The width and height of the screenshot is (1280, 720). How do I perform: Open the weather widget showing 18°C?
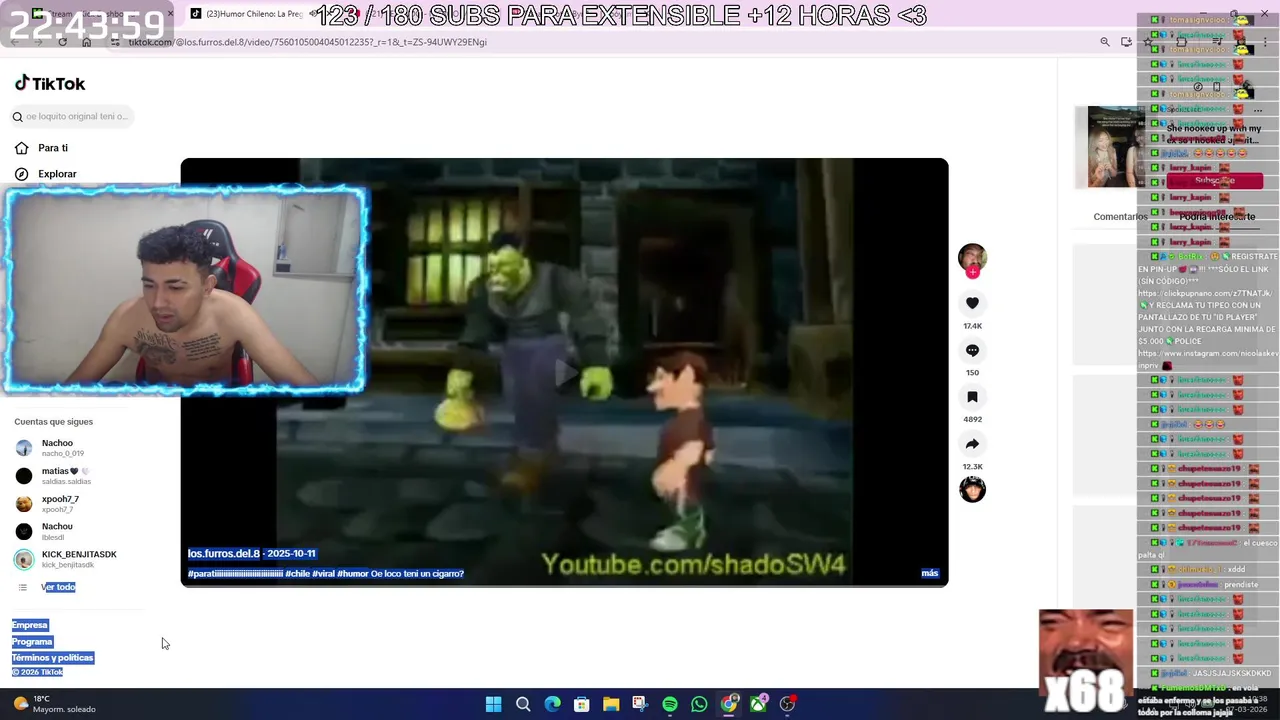click(54, 704)
